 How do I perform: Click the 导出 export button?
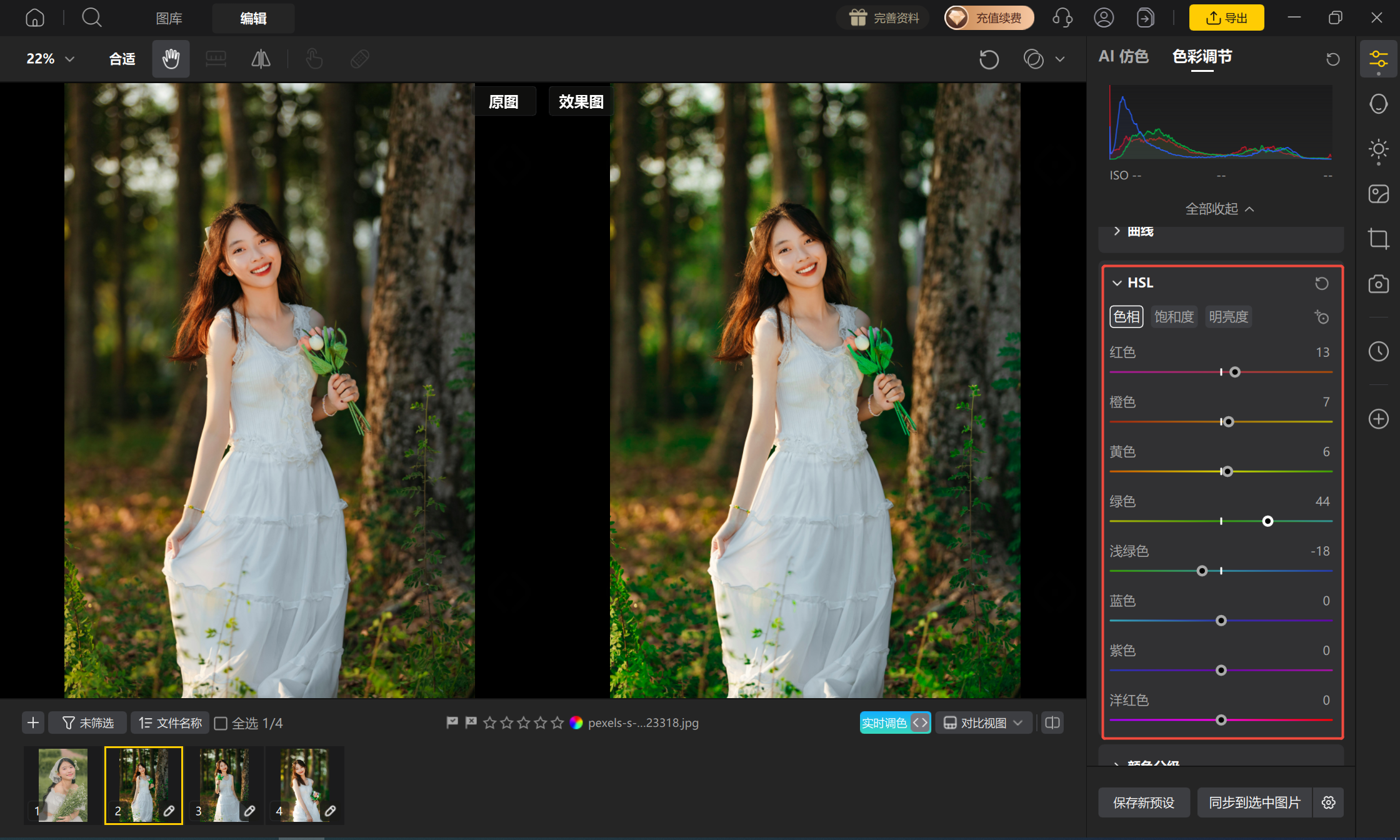[1226, 17]
